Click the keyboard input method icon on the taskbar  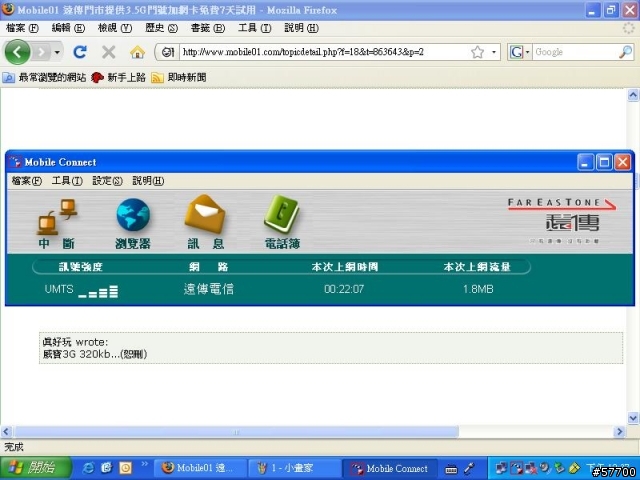coord(451,469)
